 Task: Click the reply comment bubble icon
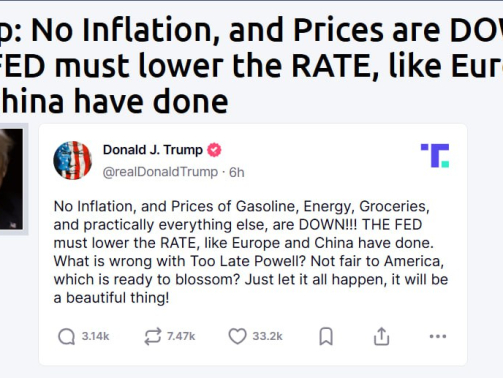click(x=66, y=336)
